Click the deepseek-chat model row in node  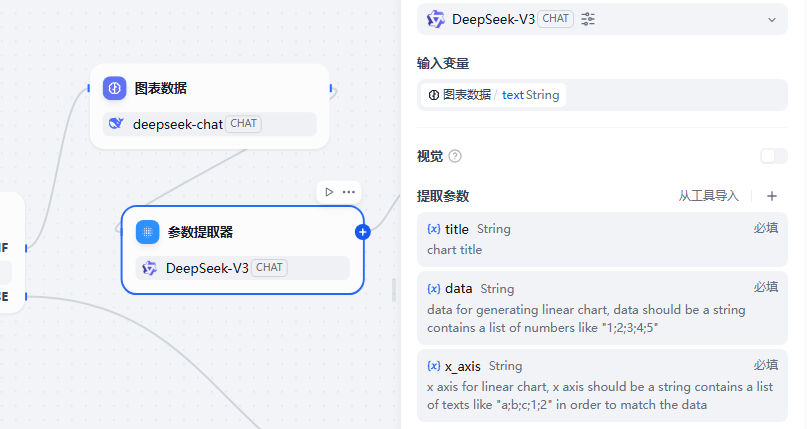[209, 124]
